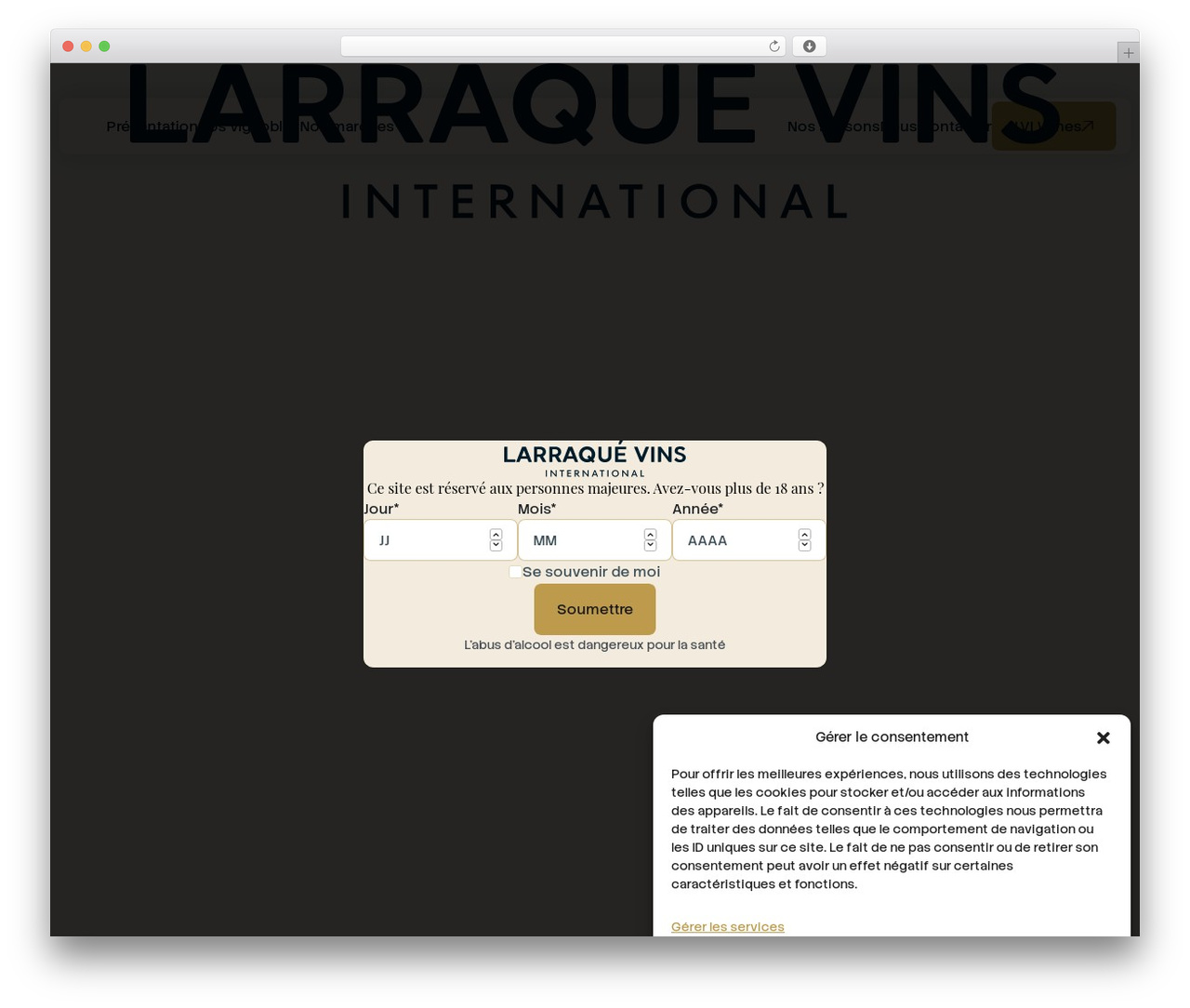Click the dimmed 'Présentation' navigation item
Screen dimensions: 1190x1008
[x=152, y=126]
